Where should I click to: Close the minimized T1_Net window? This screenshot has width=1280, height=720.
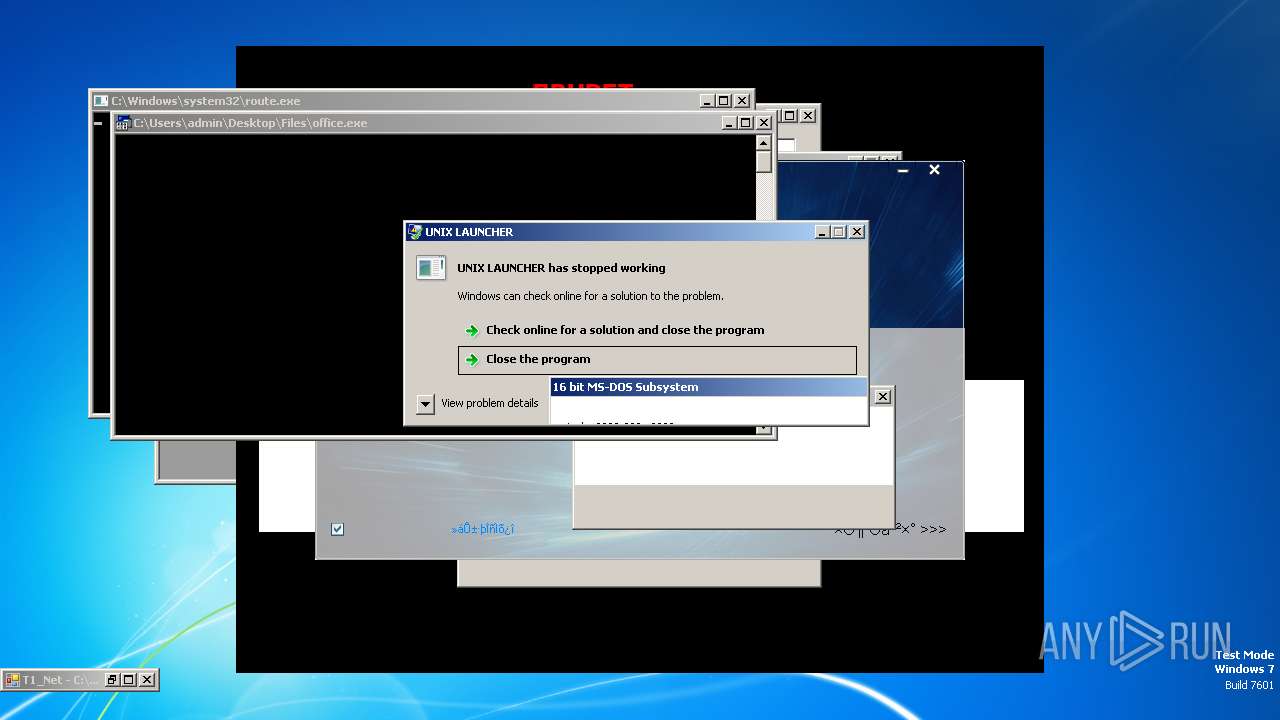coord(147,680)
